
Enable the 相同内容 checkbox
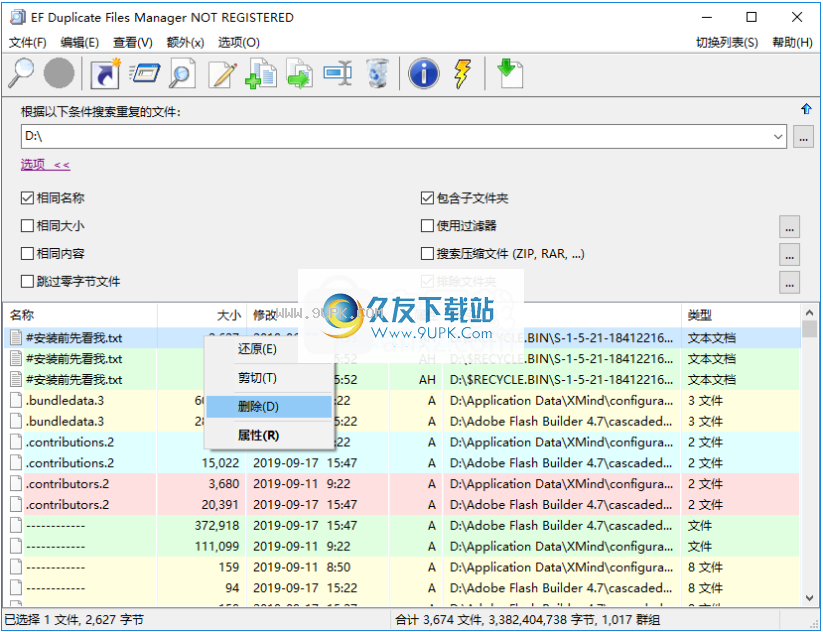27,254
